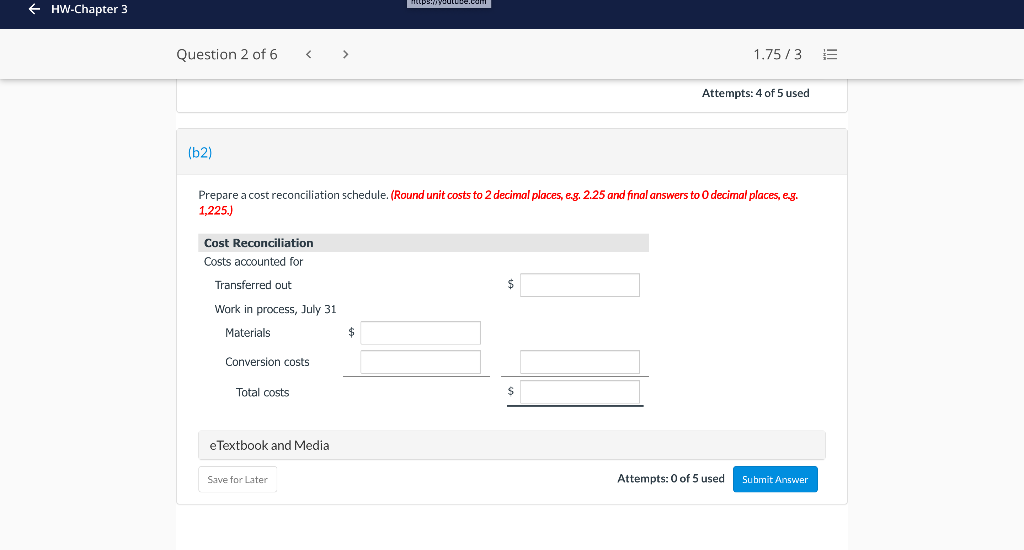Click the Save for Later button
The height and width of the screenshot is (550, 1024).
click(238, 479)
